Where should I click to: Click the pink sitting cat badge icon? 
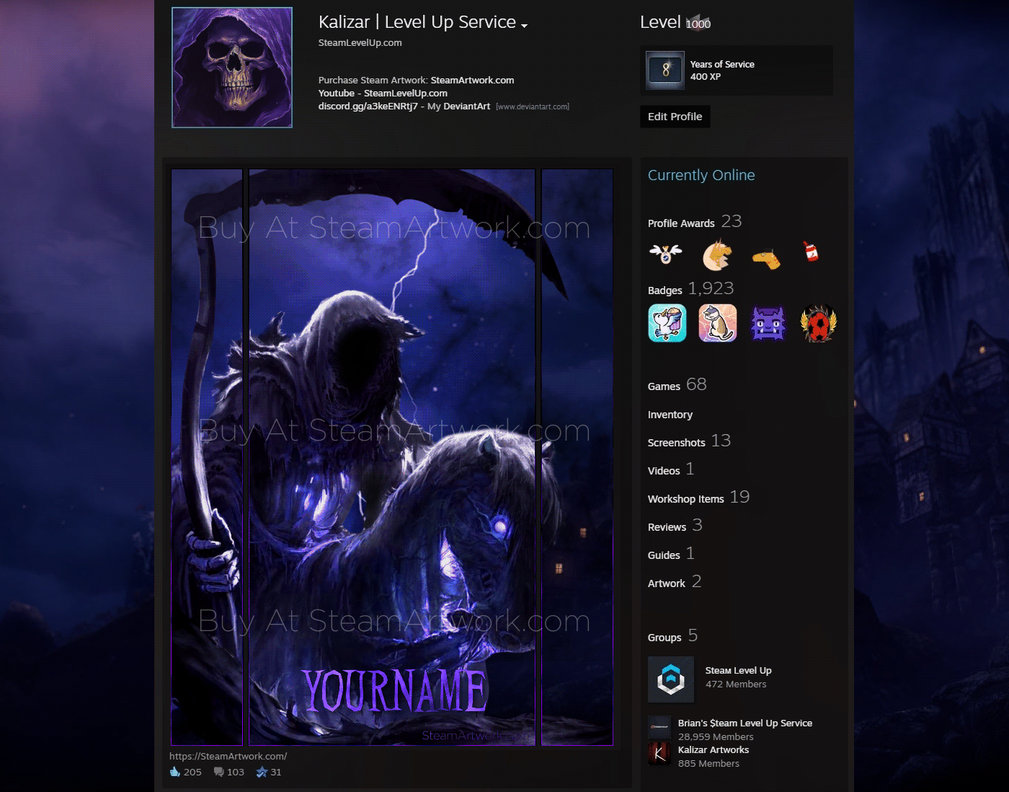click(x=717, y=323)
